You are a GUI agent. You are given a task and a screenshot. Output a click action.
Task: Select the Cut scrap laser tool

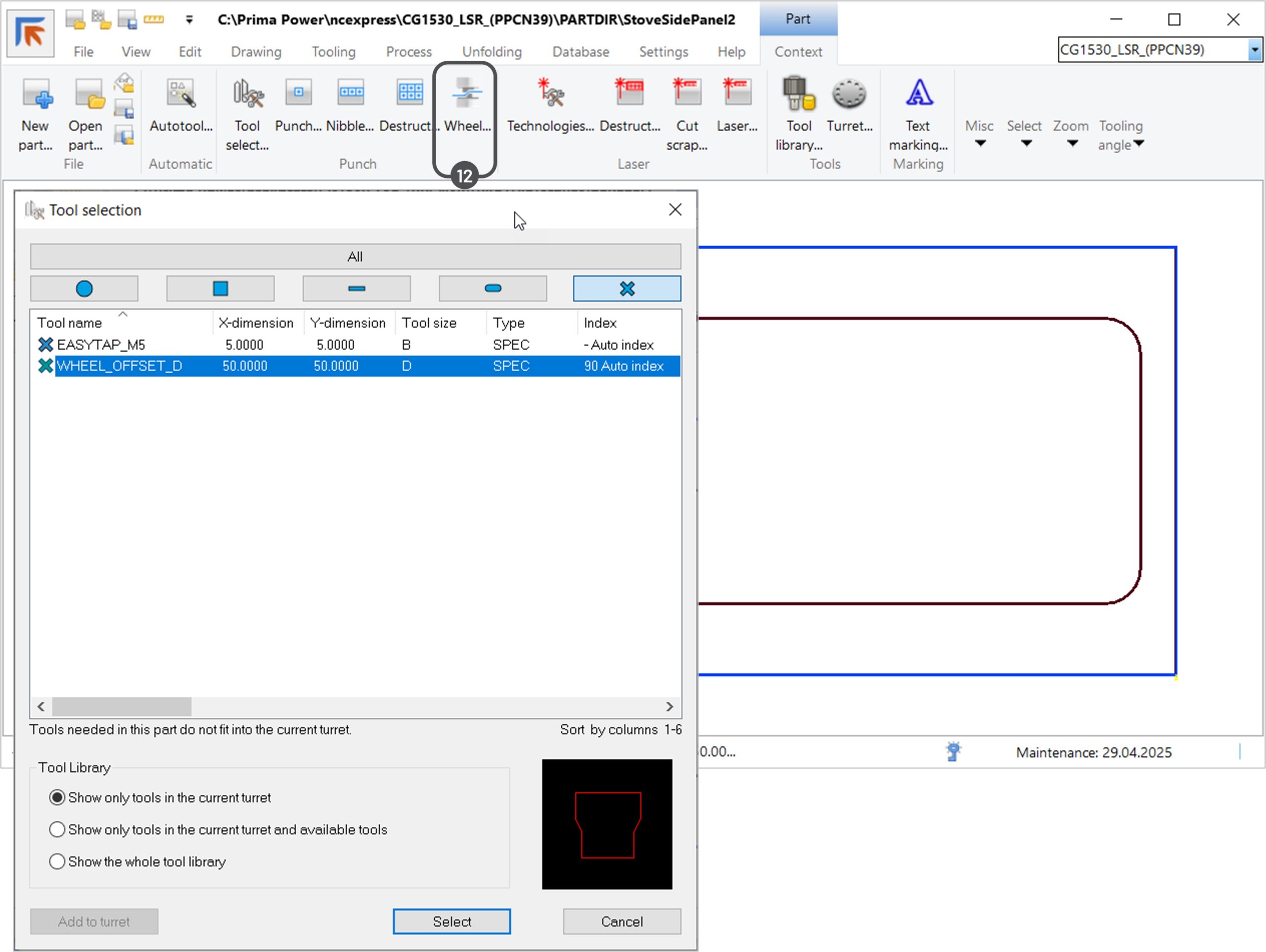tap(687, 114)
